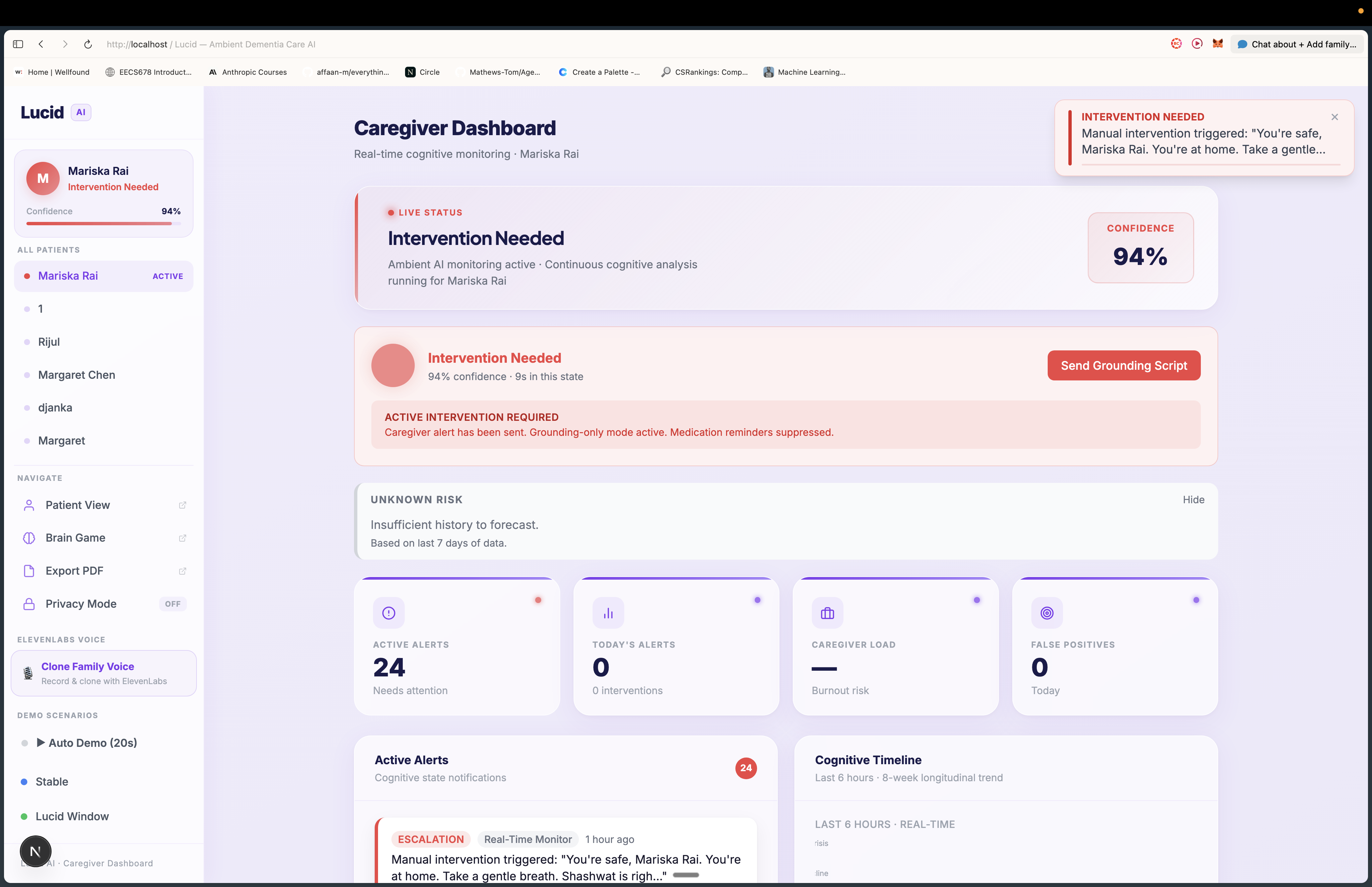This screenshot has height=887, width=1372.
Task: Hide the Unknown Risk forecast panel
Action: tap(1193, 499)
